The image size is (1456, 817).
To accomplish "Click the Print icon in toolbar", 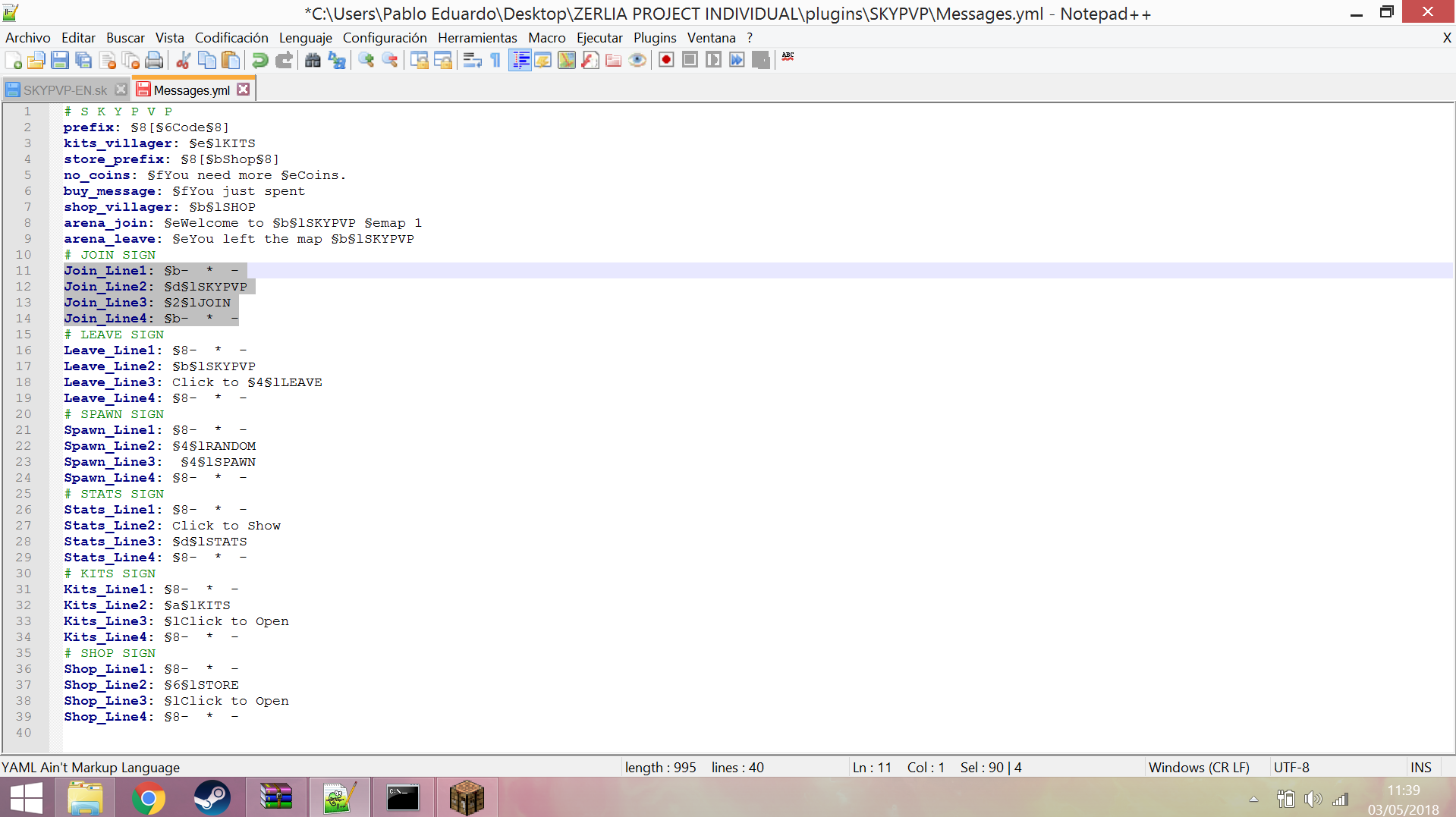I will (155, 61).
